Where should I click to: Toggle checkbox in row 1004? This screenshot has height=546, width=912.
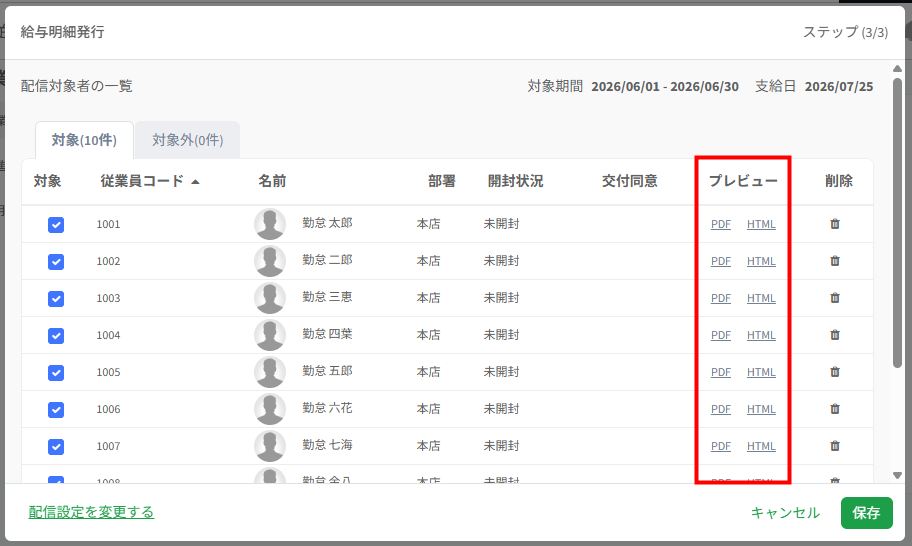tap(56, 336)
